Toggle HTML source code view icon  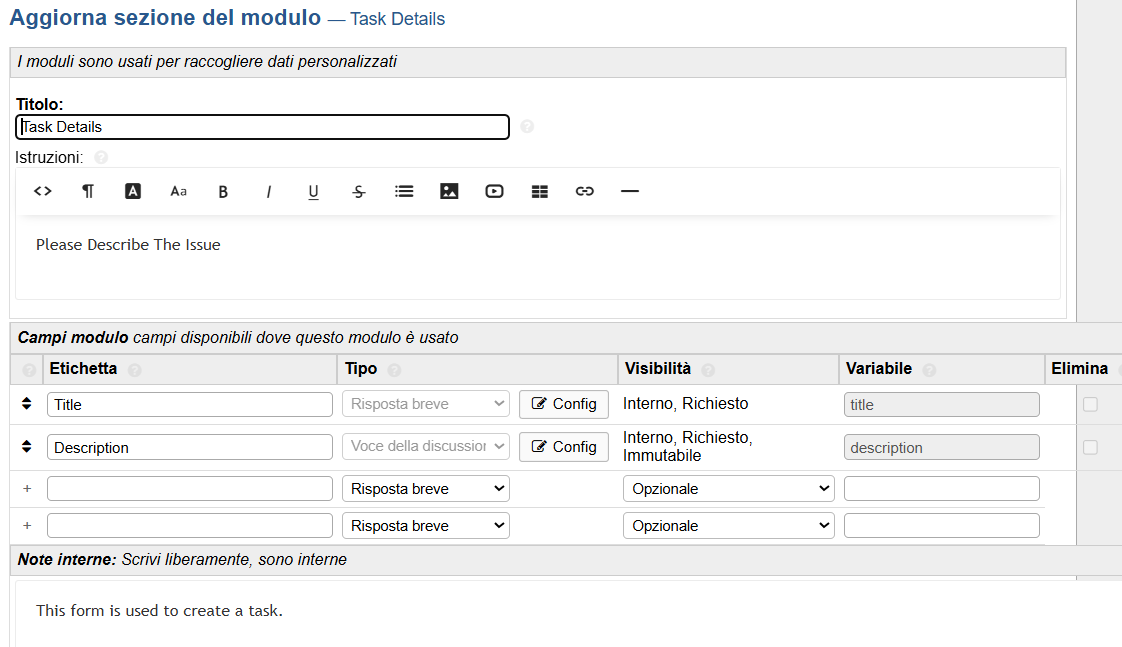[42, 191]
